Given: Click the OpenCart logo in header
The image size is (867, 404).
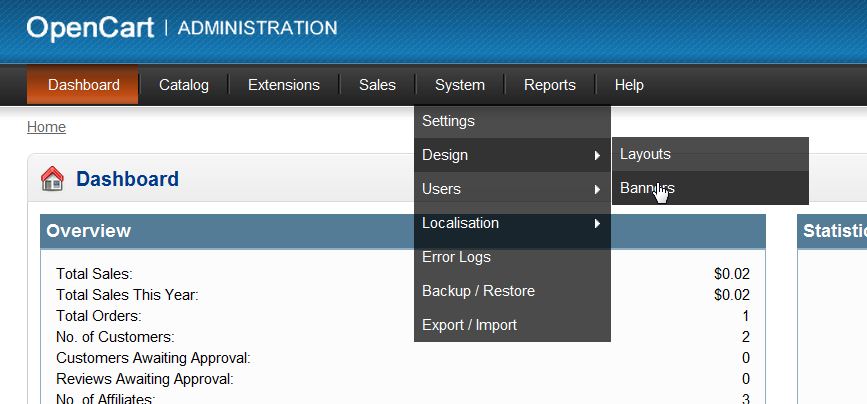Looking at the screenshot, I should 90,28.
